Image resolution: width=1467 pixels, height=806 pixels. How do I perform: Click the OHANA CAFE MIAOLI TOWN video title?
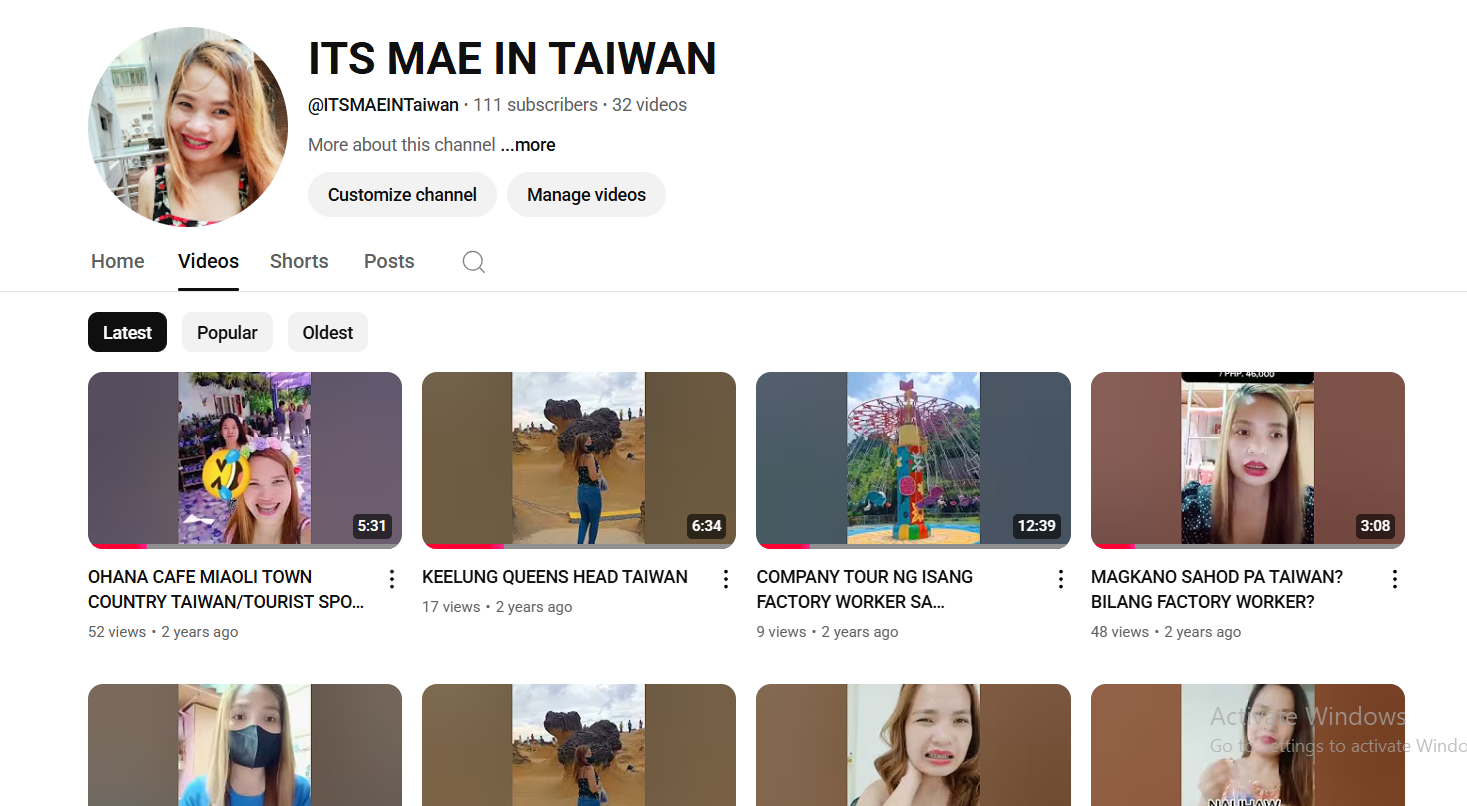(226, 589)
